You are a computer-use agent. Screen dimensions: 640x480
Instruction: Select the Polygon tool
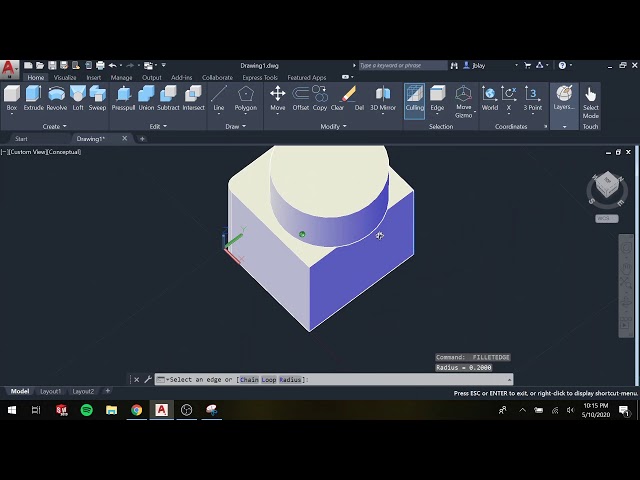pyautogui.click(x=246, y=98)
